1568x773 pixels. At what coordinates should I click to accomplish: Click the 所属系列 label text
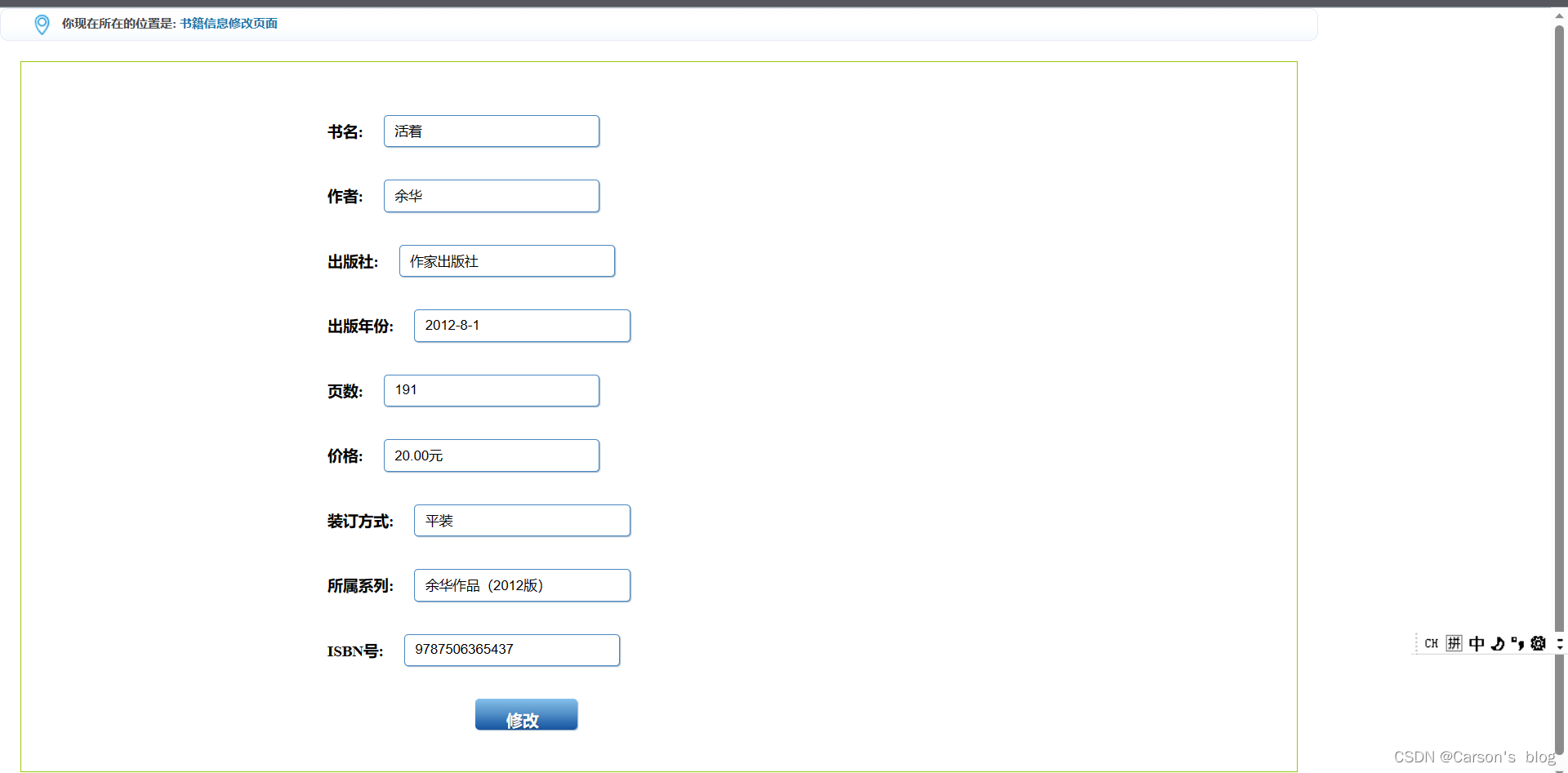pyautogui.click(x=360, y=586)
